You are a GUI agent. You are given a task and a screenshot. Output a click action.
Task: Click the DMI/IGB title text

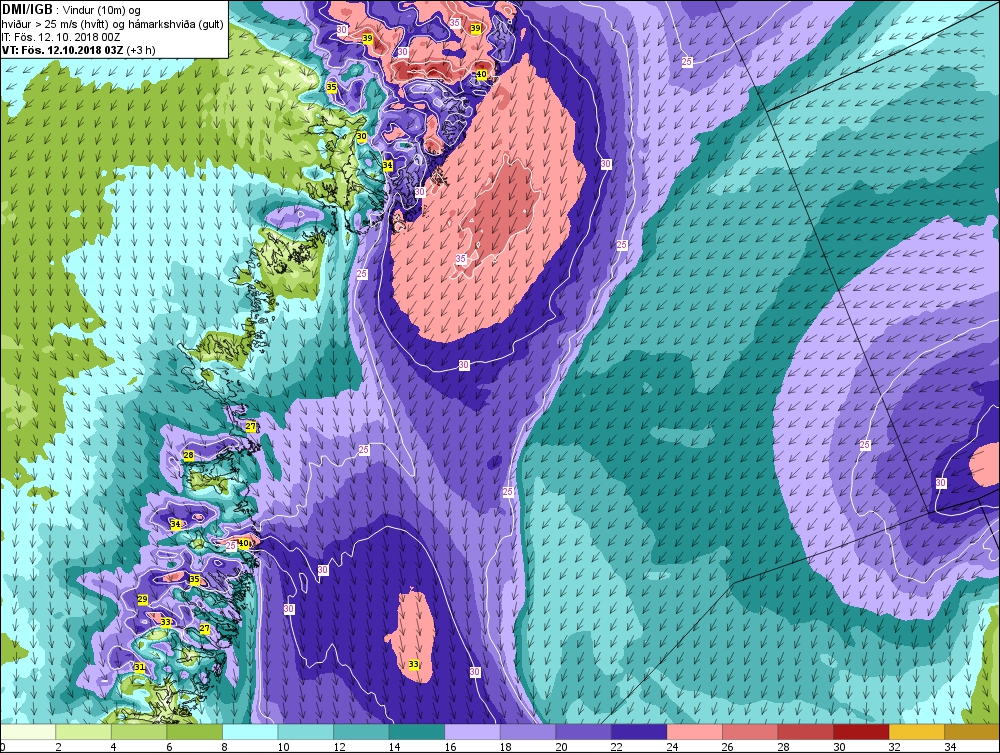[x=27, y=10]
